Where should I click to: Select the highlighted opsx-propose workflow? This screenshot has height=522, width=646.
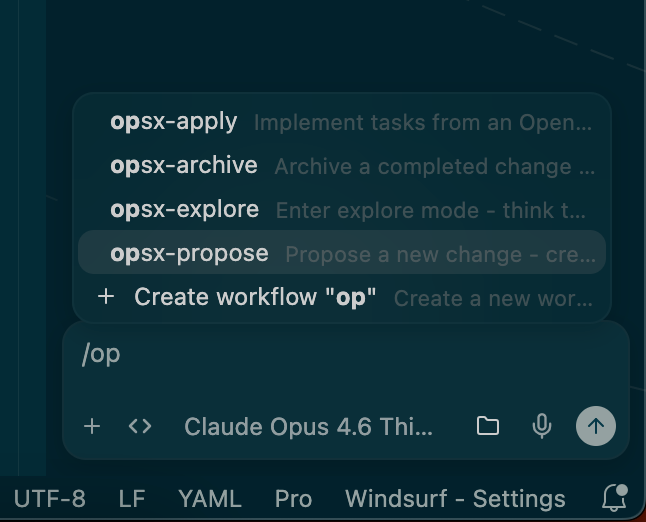click(x=342, y=252)
